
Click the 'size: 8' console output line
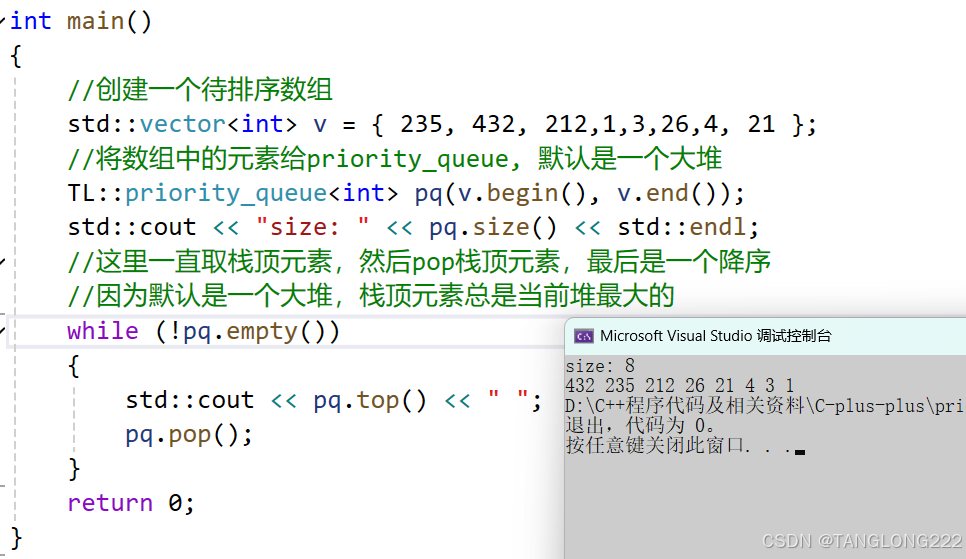pyautogui.click(x=599, y=365)
